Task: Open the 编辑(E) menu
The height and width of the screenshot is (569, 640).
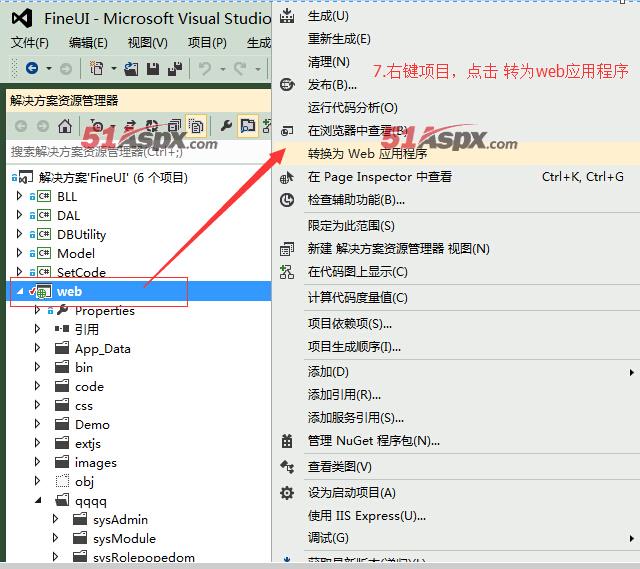Action: (89, 42)
